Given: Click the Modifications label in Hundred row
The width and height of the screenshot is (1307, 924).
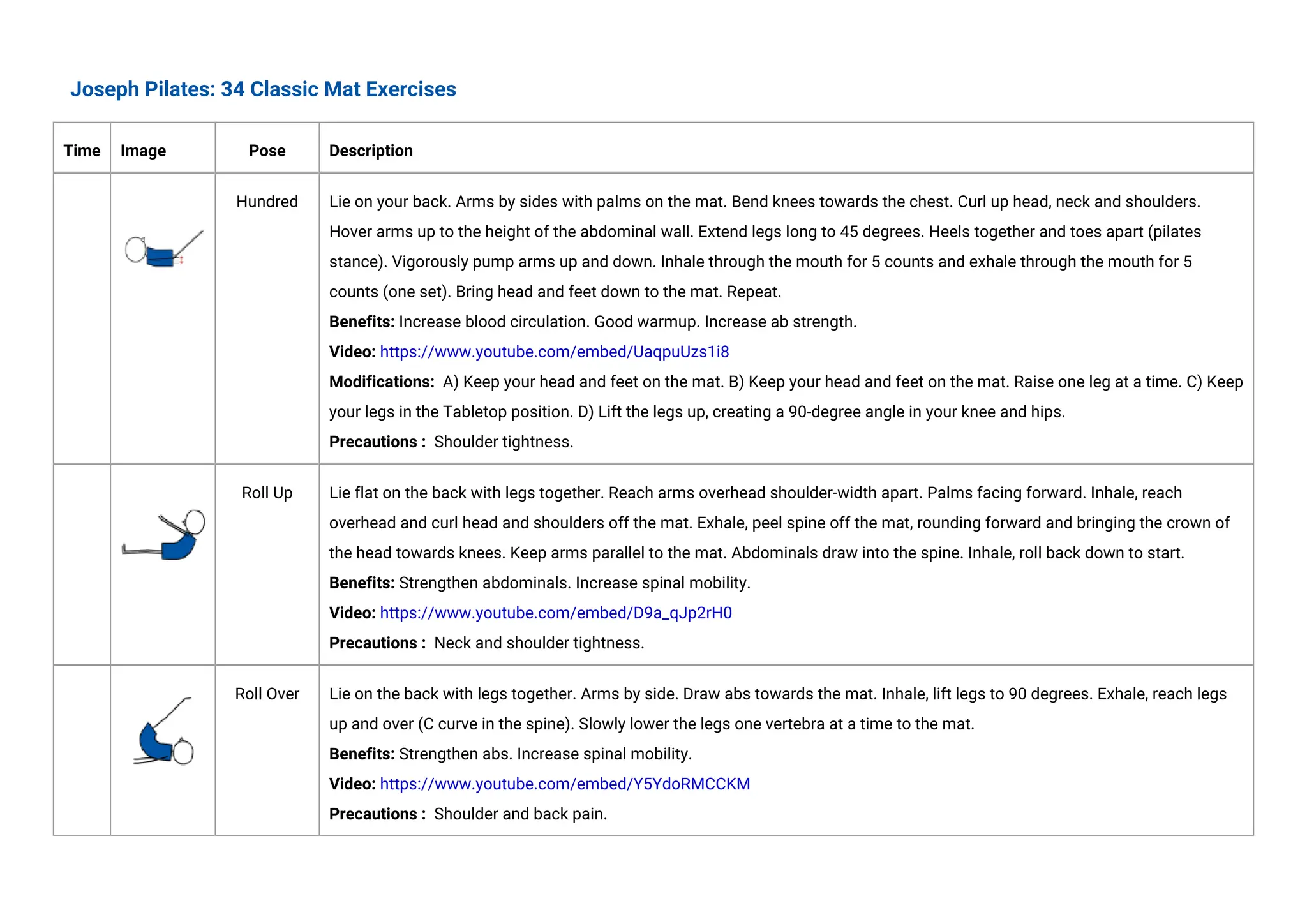Looking at the screenshot, I should click(381, 382).
